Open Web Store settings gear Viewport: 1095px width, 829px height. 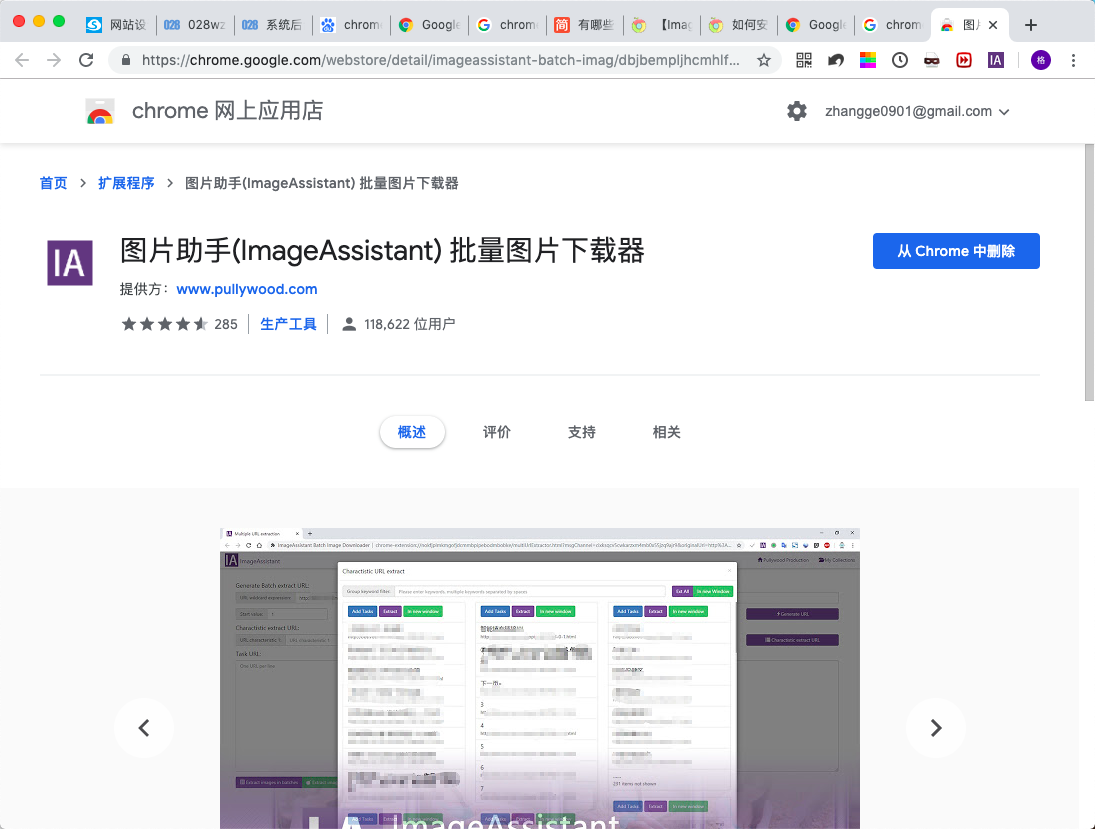coord(797,111)
